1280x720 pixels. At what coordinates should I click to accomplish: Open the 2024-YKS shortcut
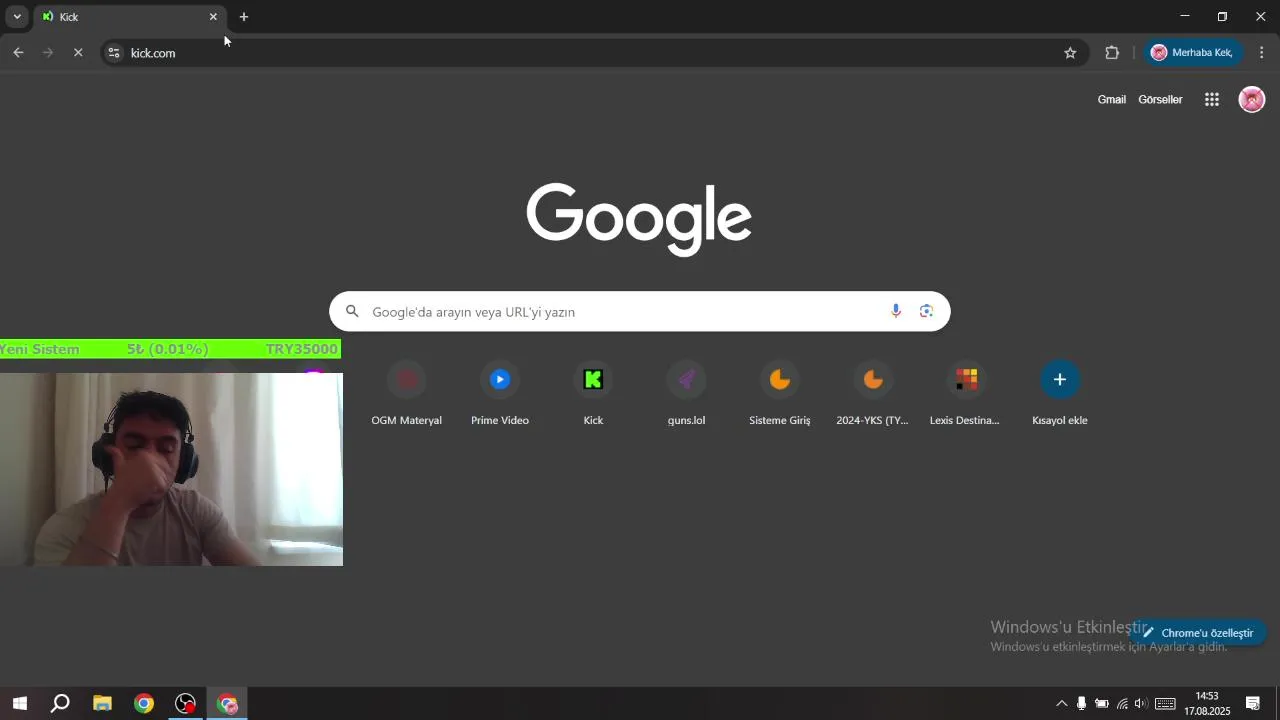click(x=872, y=395)
